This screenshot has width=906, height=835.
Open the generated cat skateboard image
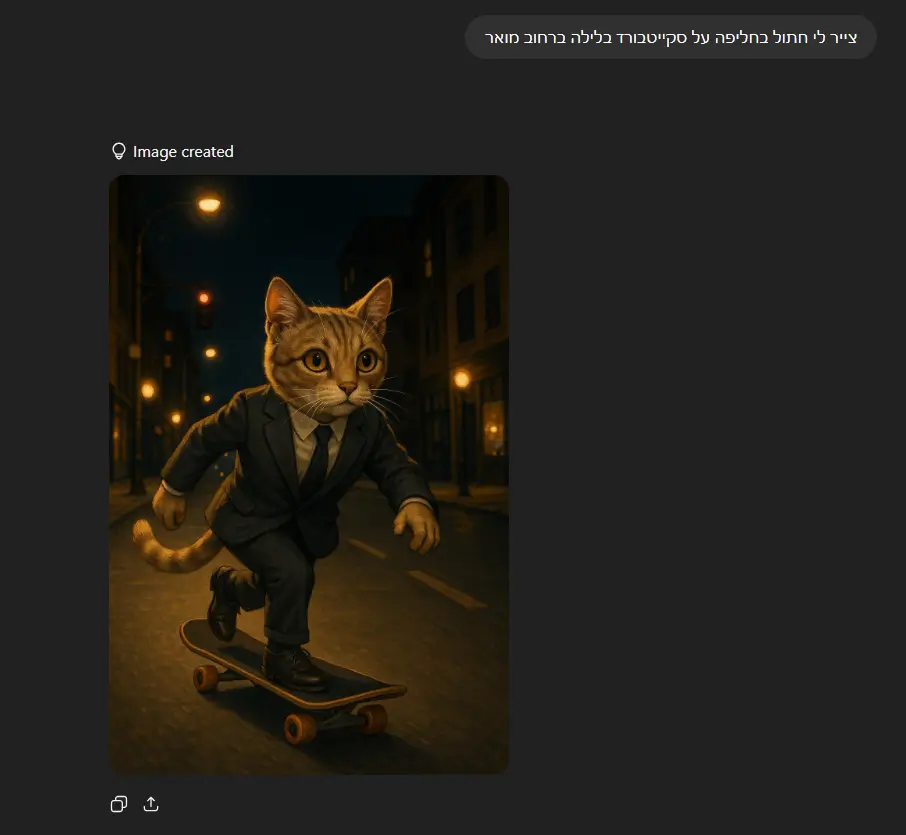click(x=308, y=474)
